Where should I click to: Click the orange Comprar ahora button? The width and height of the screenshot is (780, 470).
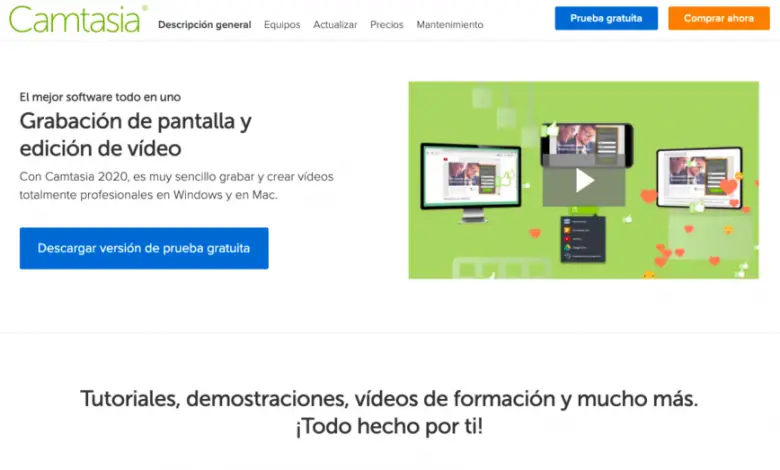(x=719, y=18)
